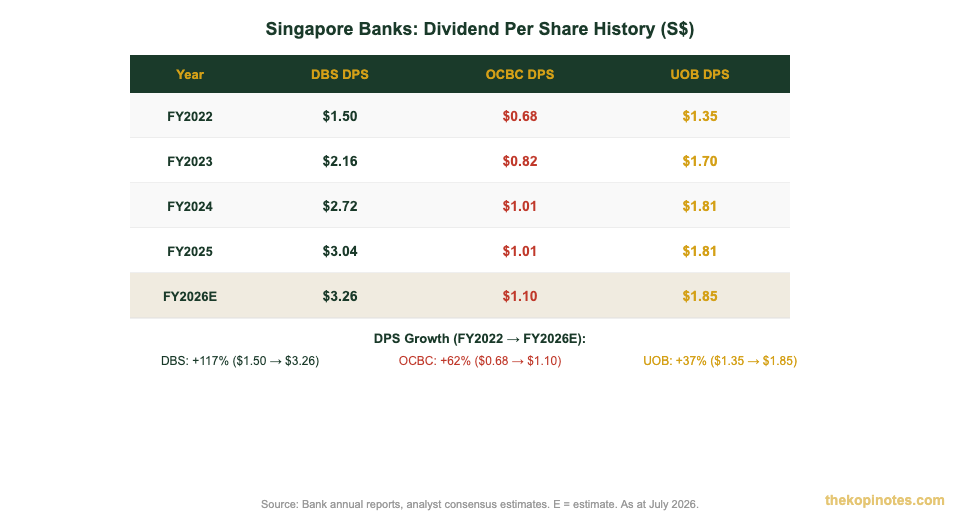Click the FY2026E row label
The width and height of the screenshot is (960, 520).
[190, 296]
